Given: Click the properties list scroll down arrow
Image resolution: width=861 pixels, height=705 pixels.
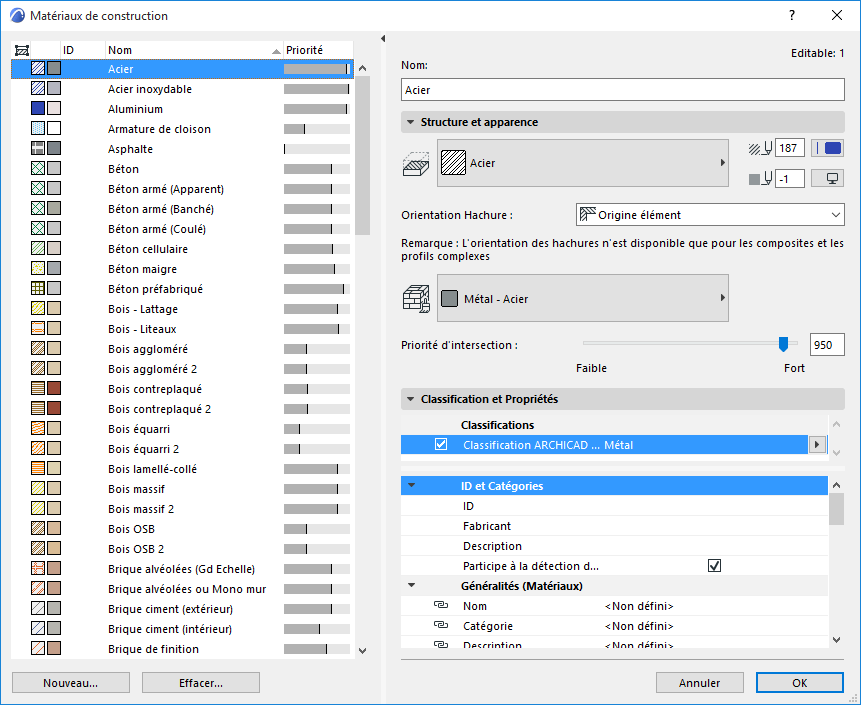Looking at the screenshot, I should pyautogui.click(x=836, y=640).
